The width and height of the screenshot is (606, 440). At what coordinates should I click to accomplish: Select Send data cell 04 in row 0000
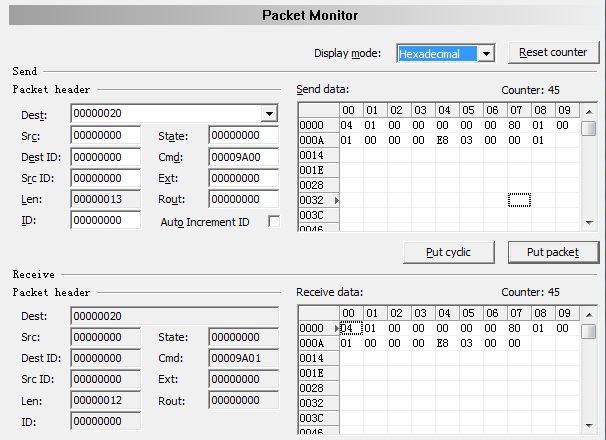pyautogui.click(x=351, y=125)
